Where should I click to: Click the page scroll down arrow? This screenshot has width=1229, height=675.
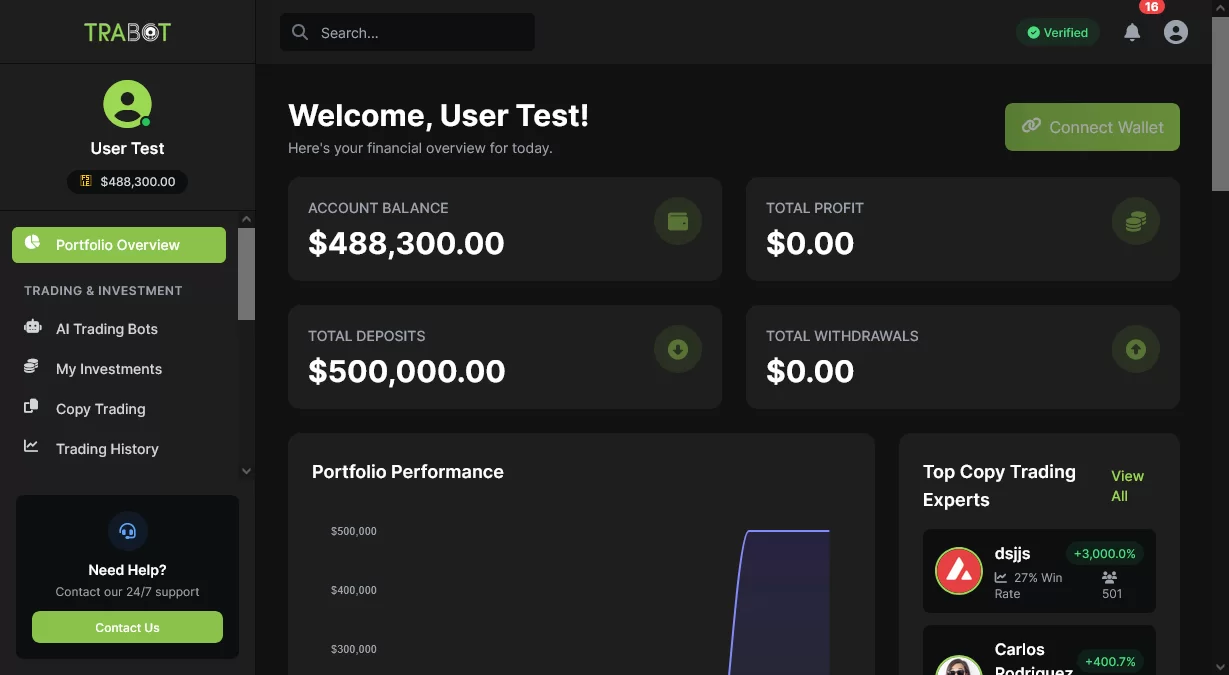1220,667
